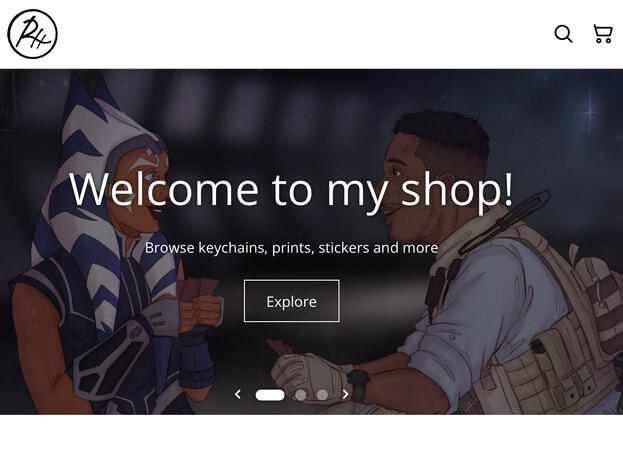623x450 pixels.
Task: Open the shopping cart icon
Action: [x=603, y=34]
